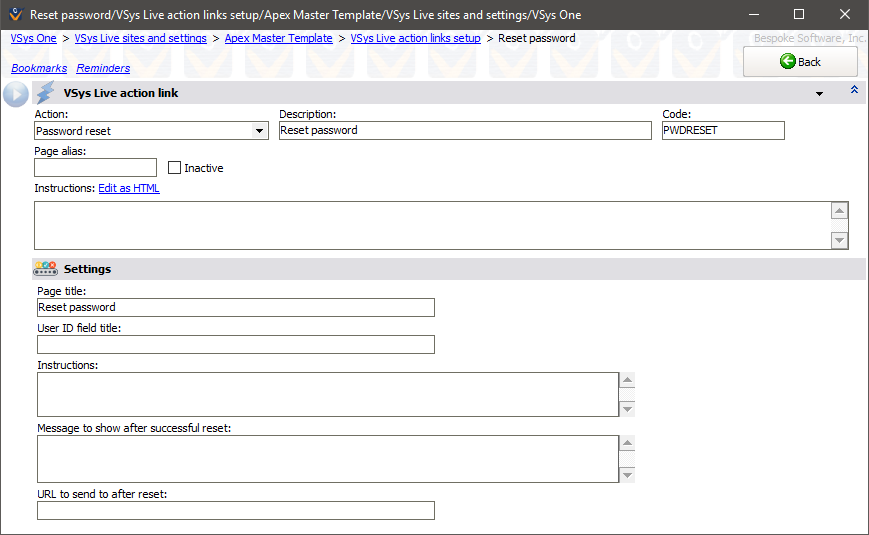Screen dimensions: 869x535
Task: Click the Settings section icon
Action: [46, 269]
